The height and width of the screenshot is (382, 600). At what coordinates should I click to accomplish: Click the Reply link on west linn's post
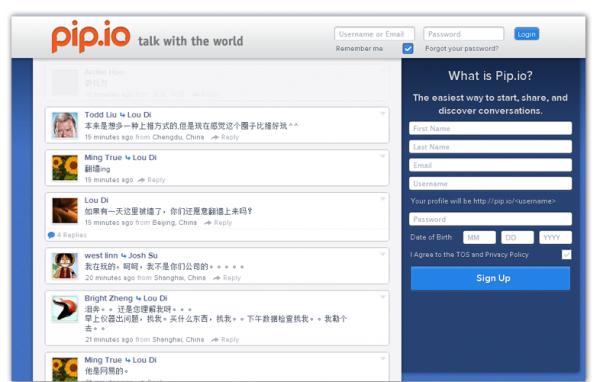pyautogui.click(x=232, y=278)
